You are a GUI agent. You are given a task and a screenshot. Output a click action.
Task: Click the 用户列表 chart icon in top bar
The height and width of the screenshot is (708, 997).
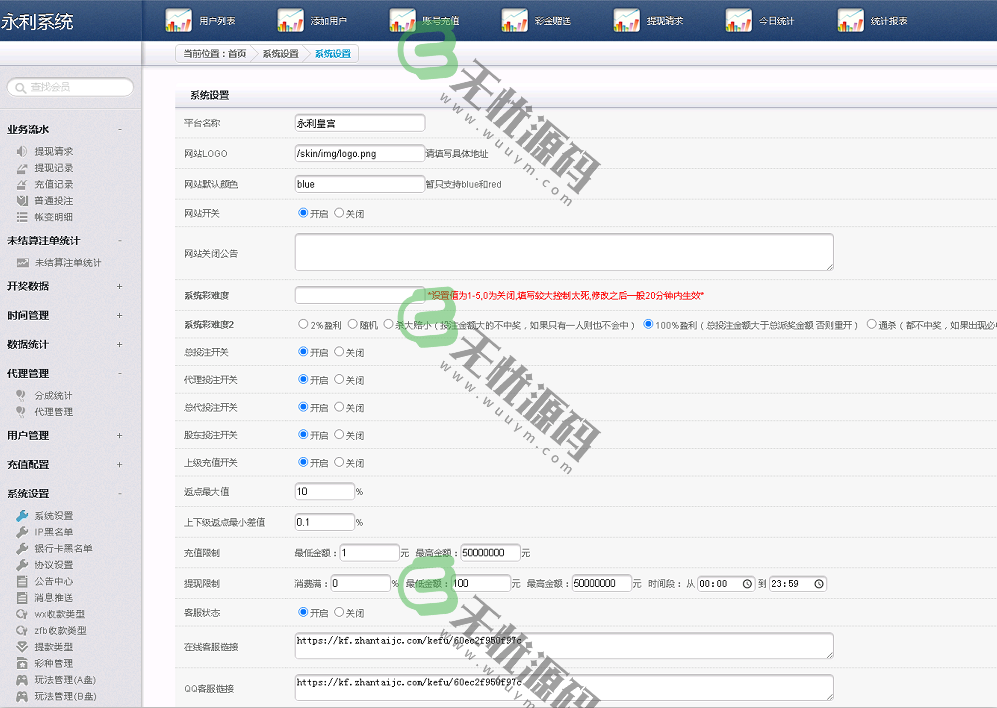pos(178,20)
